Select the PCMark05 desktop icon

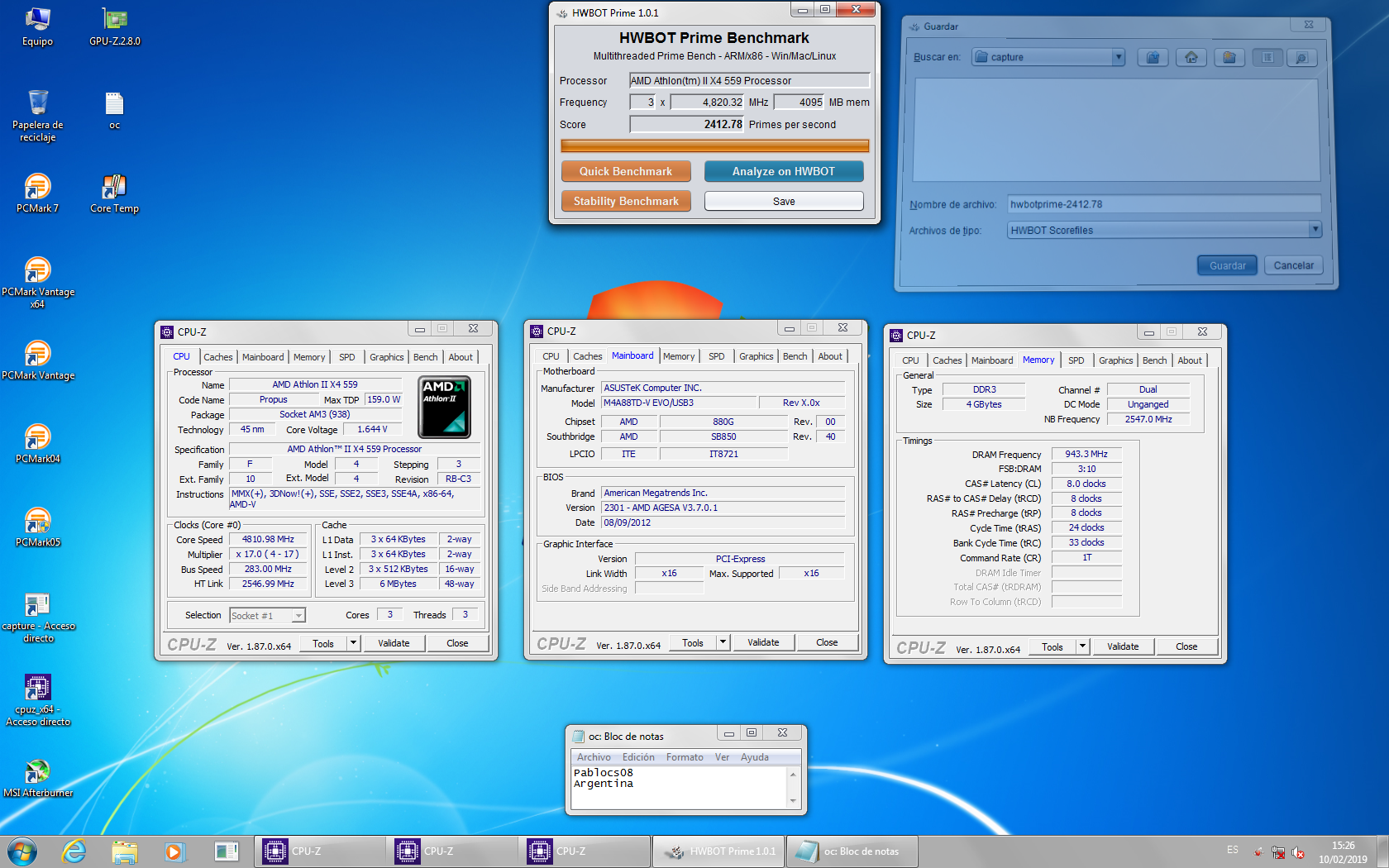click(37, 527)
